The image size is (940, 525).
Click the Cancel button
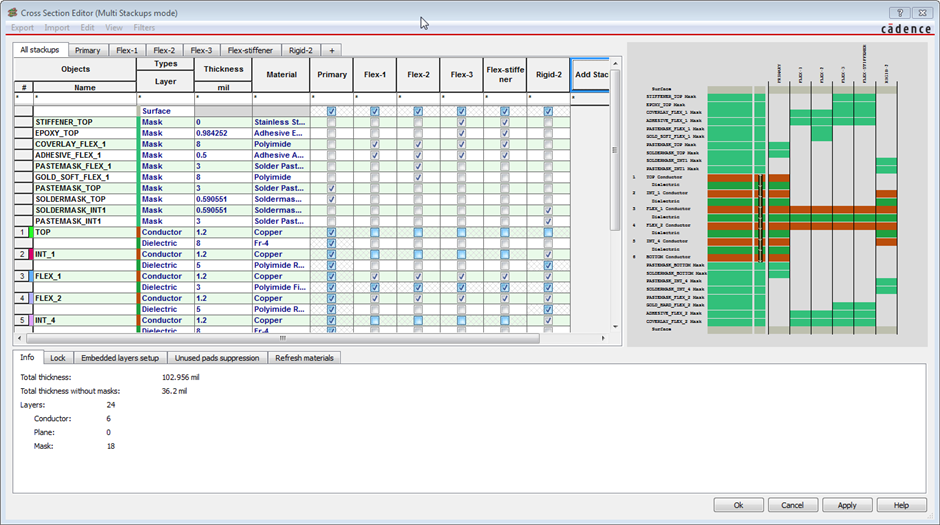(793, 505)
